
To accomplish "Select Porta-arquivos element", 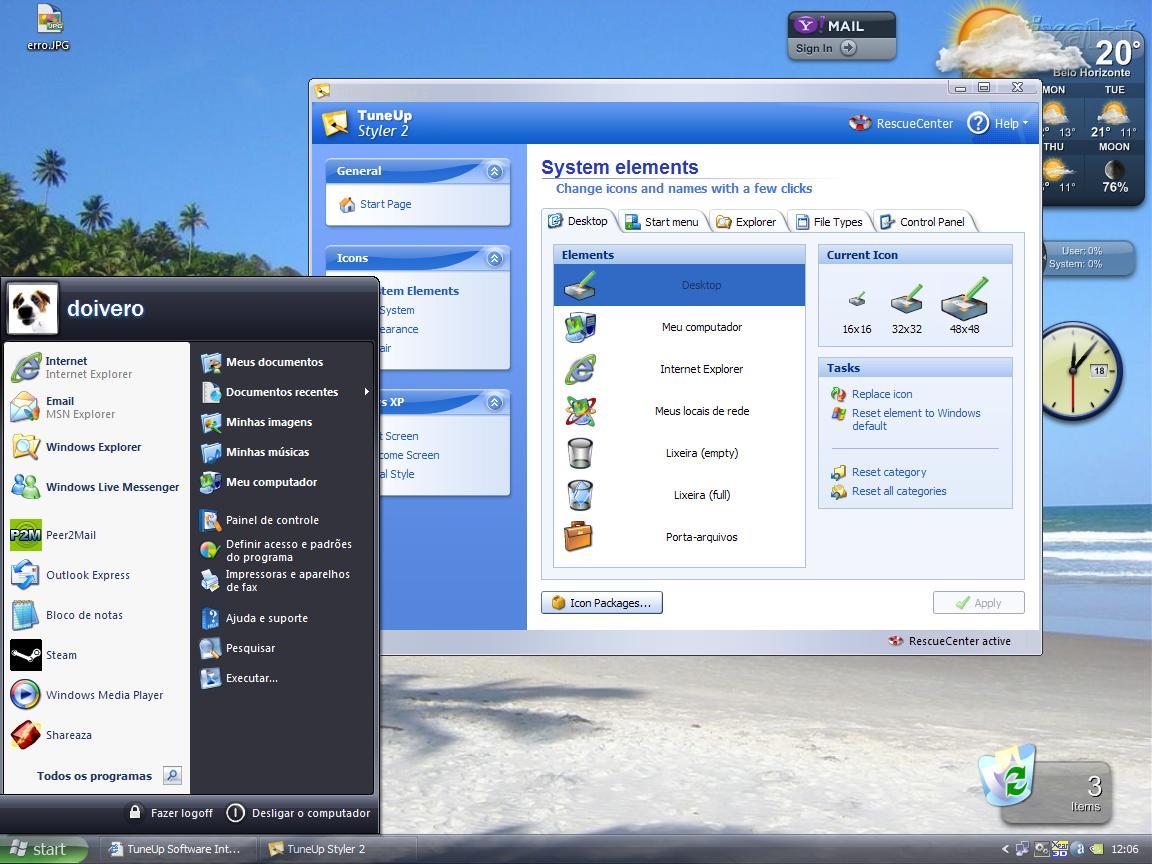I will click(680, 536).
